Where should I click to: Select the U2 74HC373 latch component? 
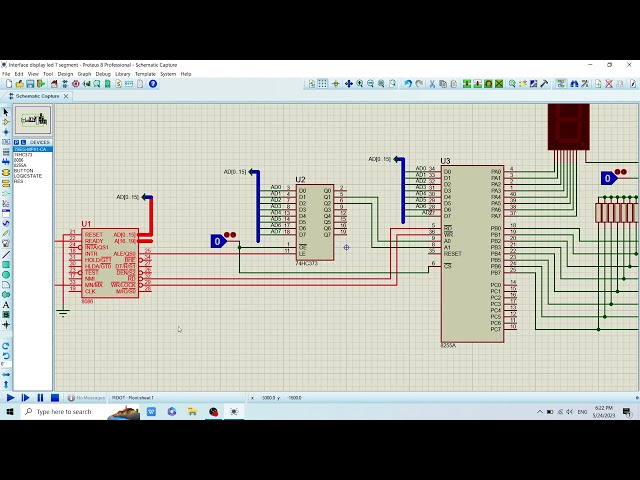(315, 222)
